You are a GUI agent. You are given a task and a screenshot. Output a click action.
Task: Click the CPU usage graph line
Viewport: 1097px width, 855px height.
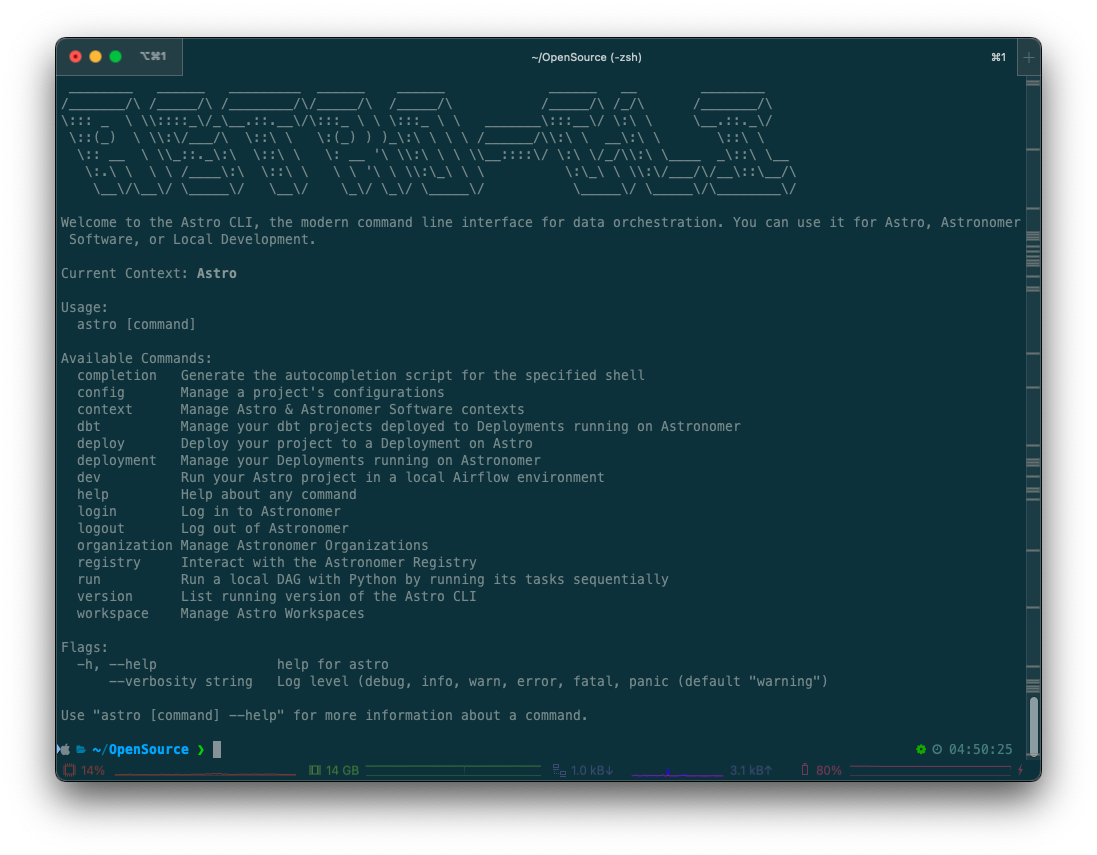click(205, 774)
